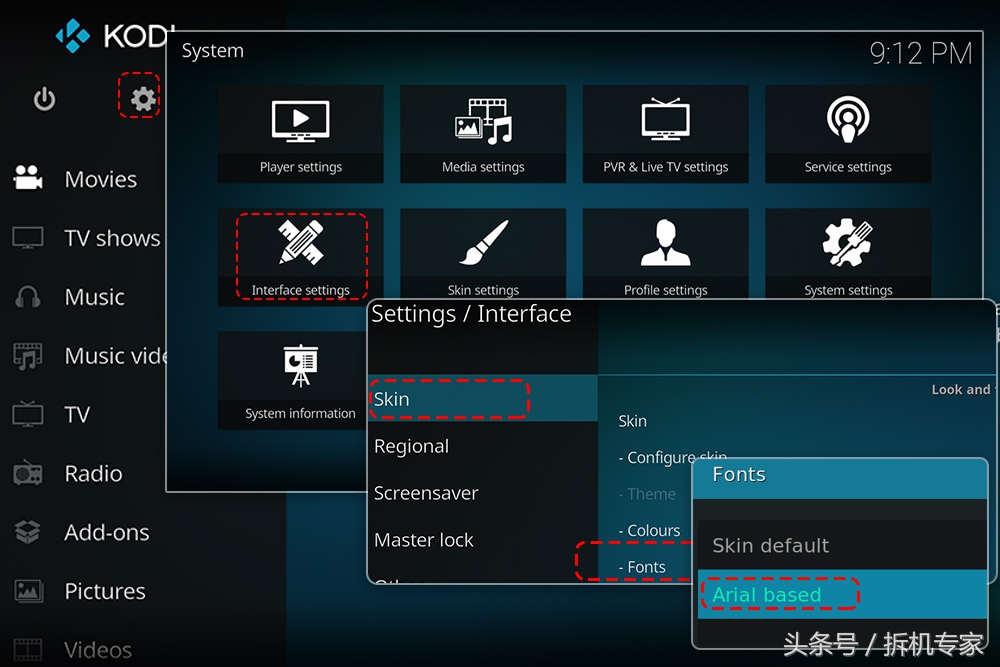The height and width of the screenshot is (667, 1000).
Task: Open Service settings tile
Action: point(848,134)
